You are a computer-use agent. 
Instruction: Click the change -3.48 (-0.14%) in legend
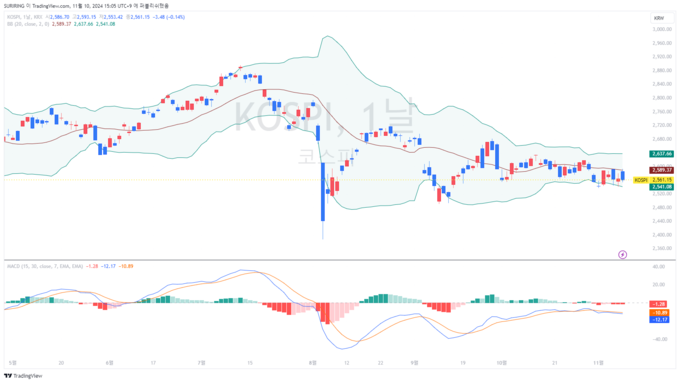(x=169, y=17)
